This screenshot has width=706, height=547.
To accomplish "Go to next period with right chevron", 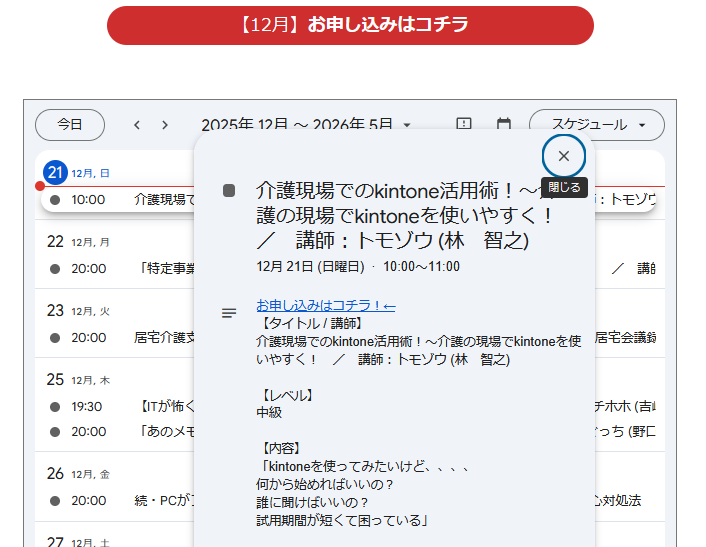I will pos(165,125).
